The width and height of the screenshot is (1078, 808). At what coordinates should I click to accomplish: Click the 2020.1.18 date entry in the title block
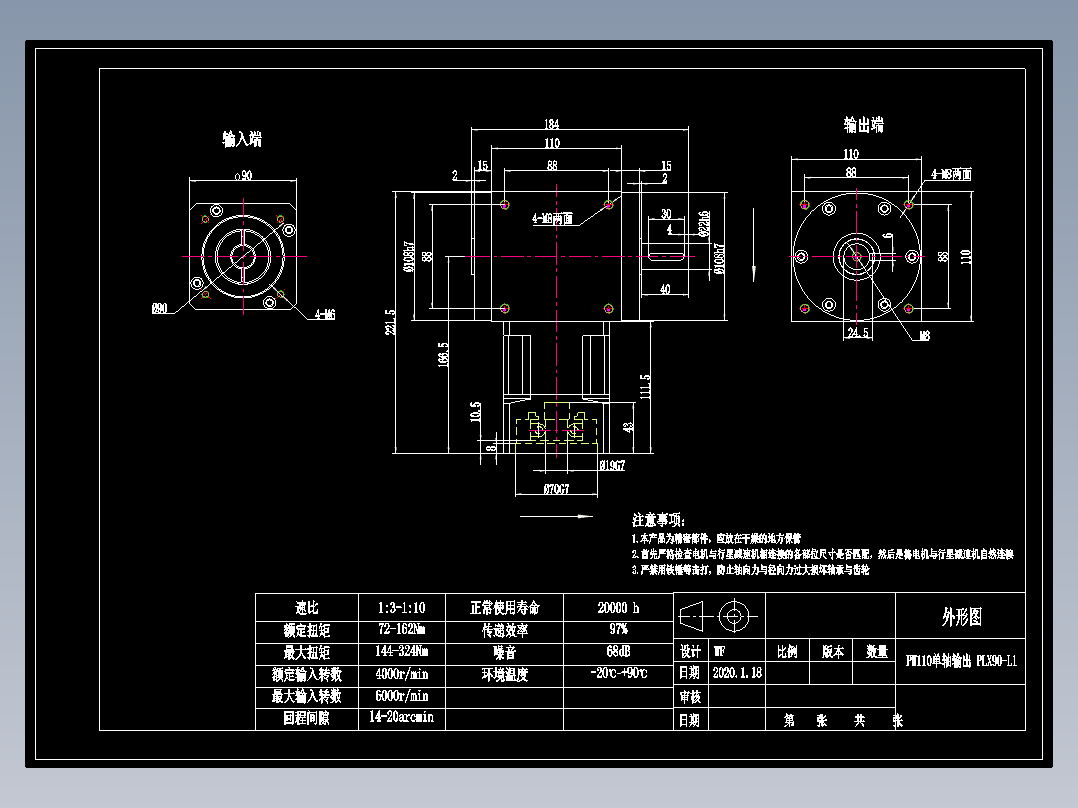[738, 671]
